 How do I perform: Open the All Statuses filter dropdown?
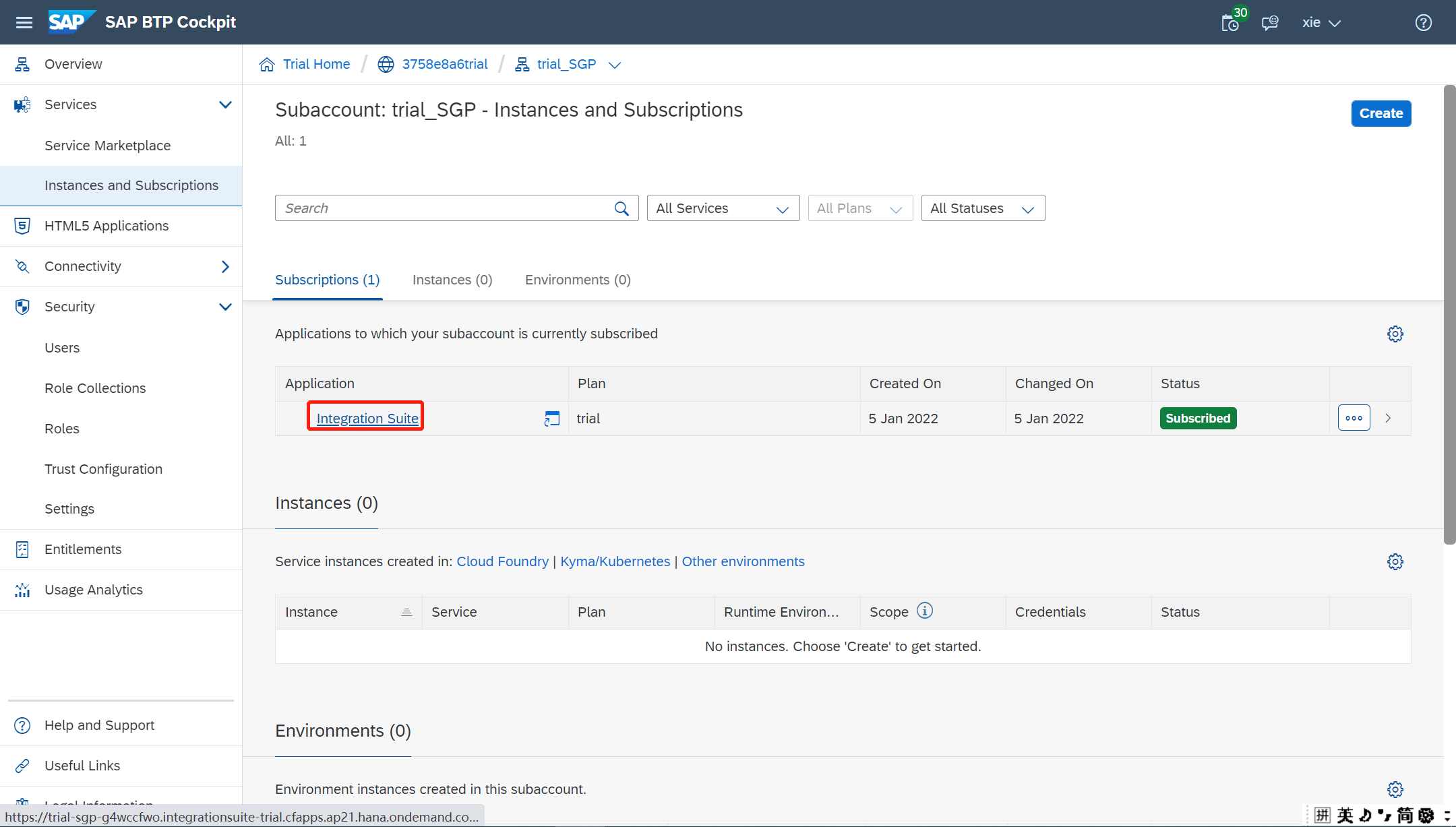click(x=983, y=208)
